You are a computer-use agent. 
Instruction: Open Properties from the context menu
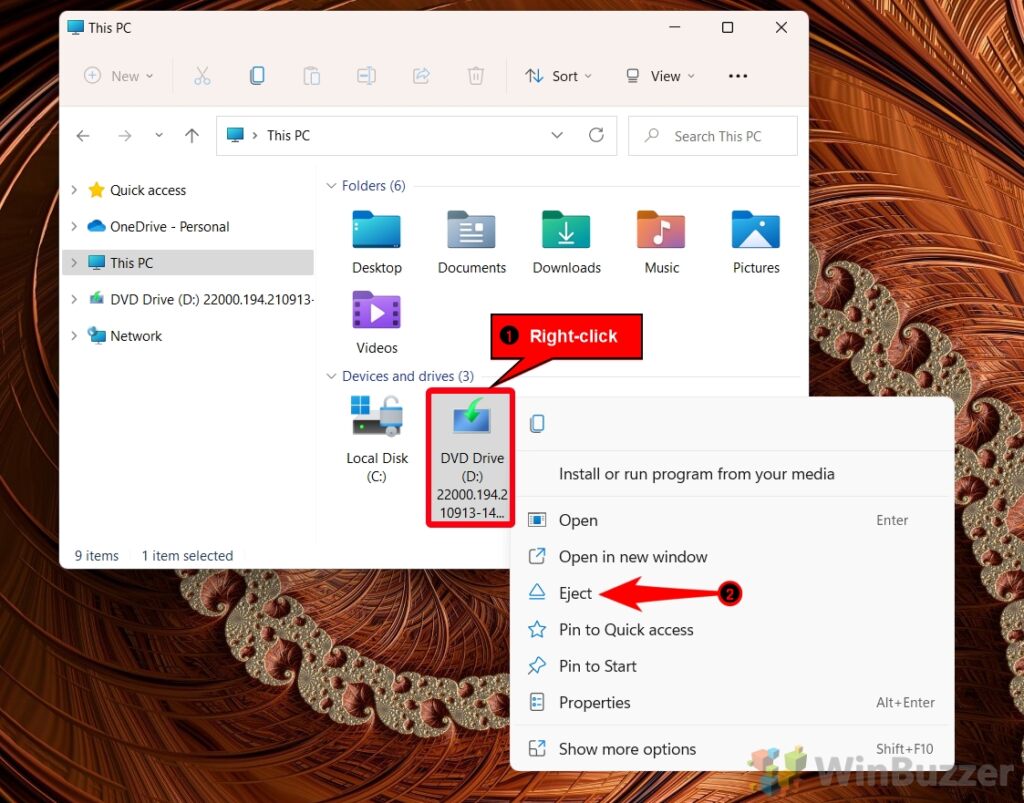(x=594, y=702)
